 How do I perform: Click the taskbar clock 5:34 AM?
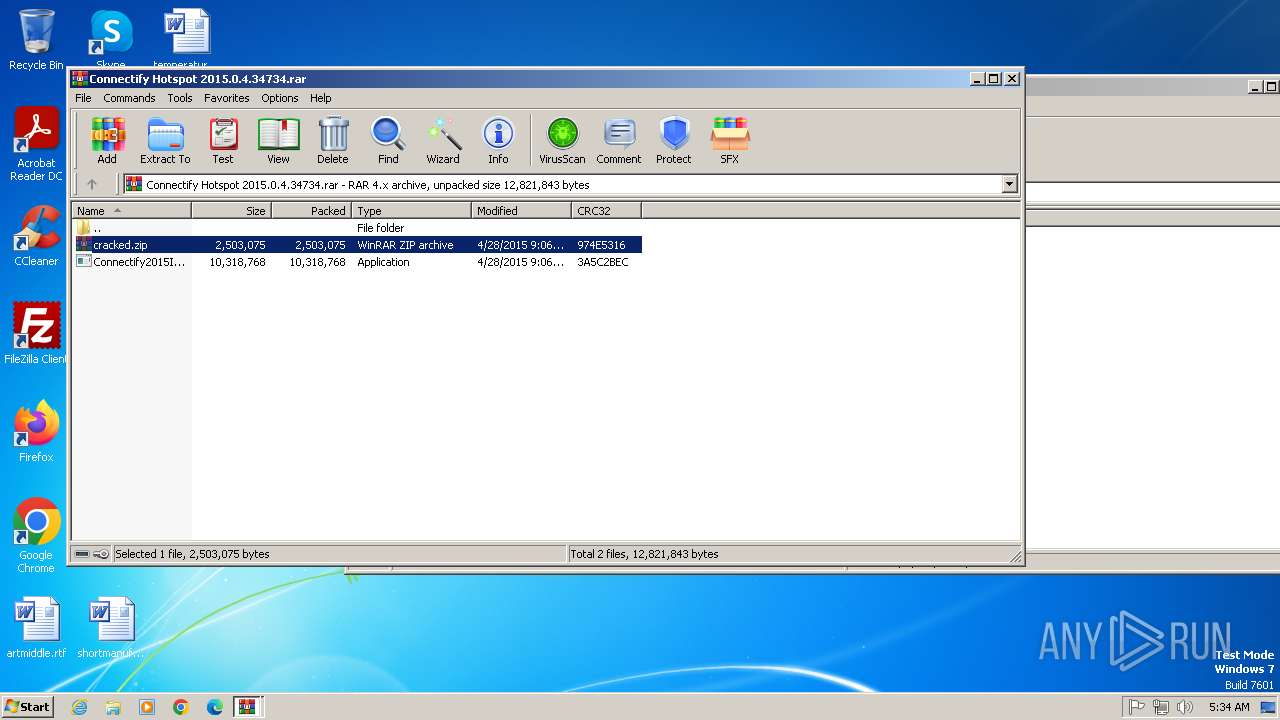[x=1228, y=707]
